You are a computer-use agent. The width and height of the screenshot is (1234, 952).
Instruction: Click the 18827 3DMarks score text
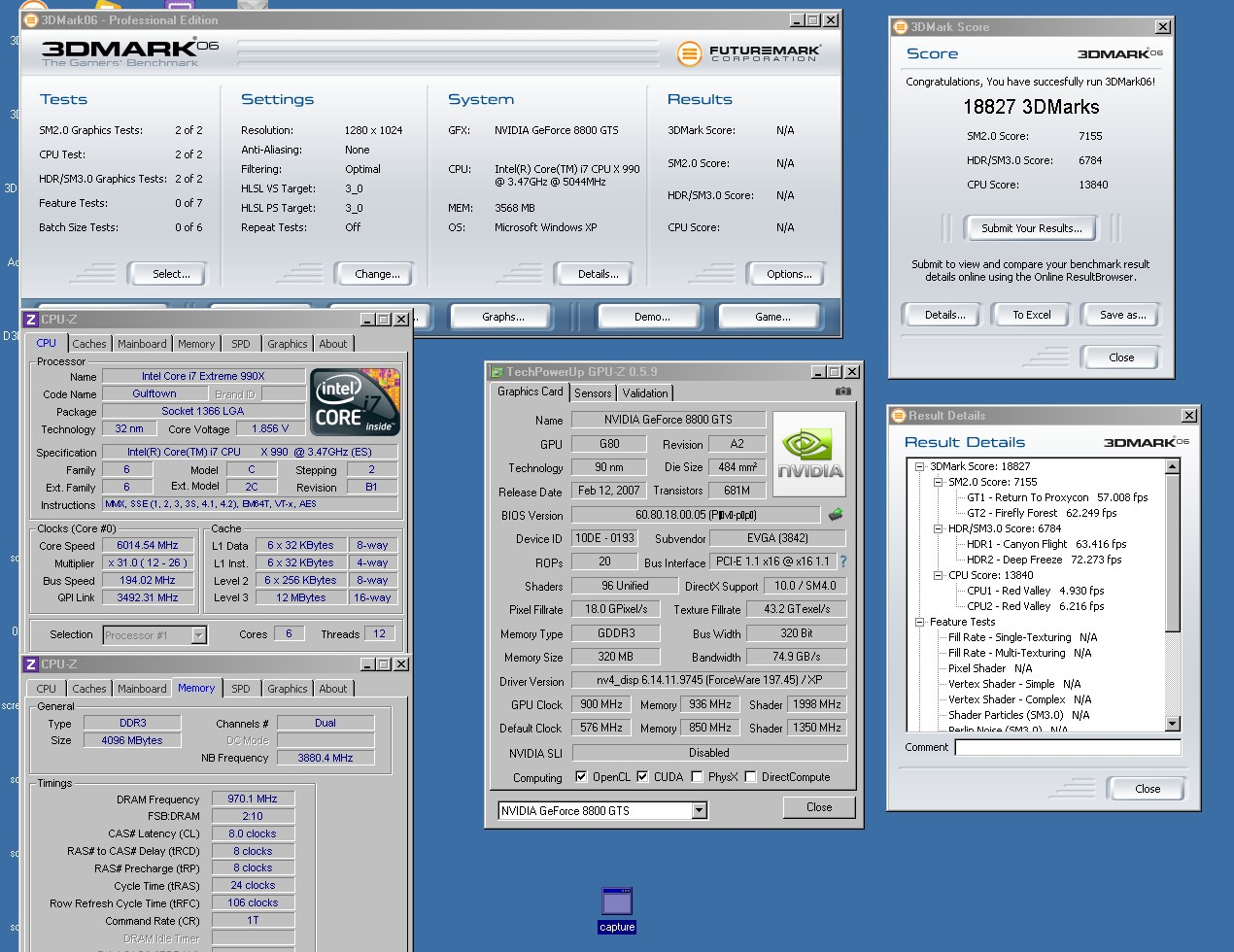pyautogui.click(x=1031, y=107)
